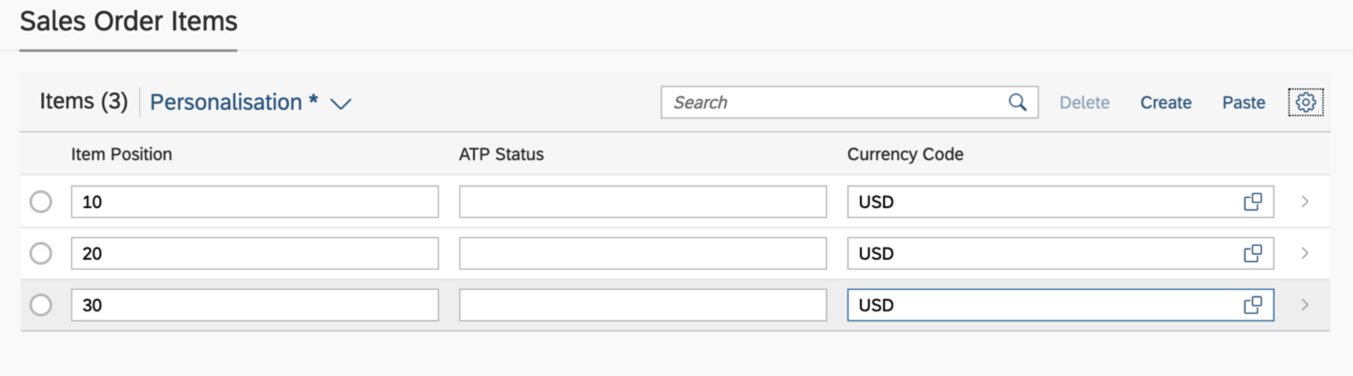Select the radio button for item 30
This screenshot has height=376, width=1353.
pos(41,305)
